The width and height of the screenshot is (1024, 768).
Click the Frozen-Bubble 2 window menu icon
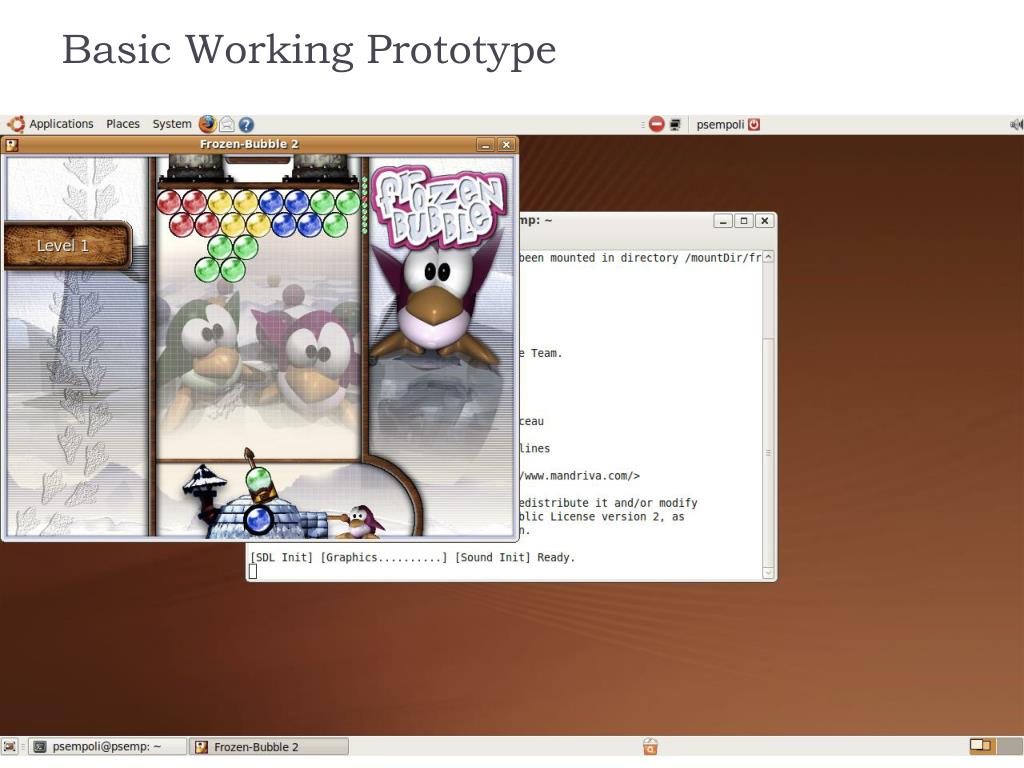point(11,145)
